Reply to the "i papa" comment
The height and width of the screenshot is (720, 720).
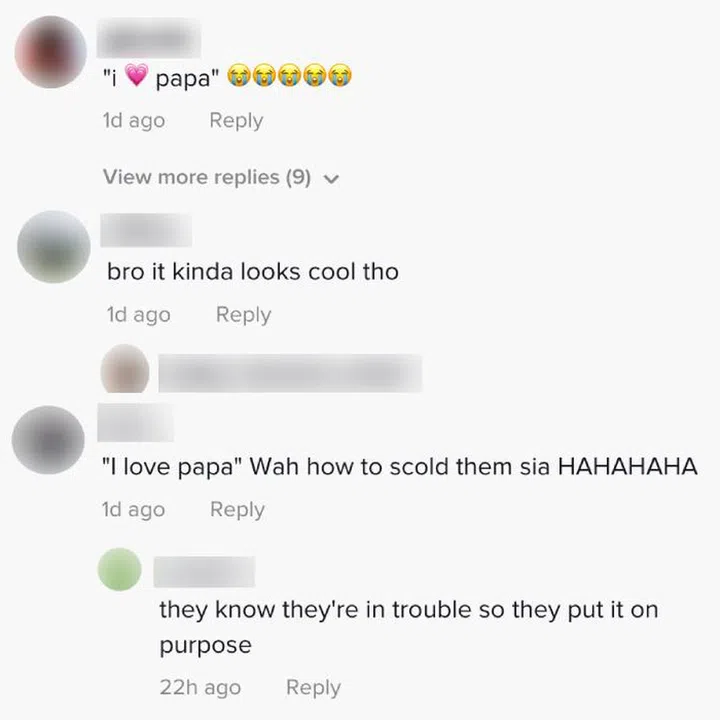[236, 121]
